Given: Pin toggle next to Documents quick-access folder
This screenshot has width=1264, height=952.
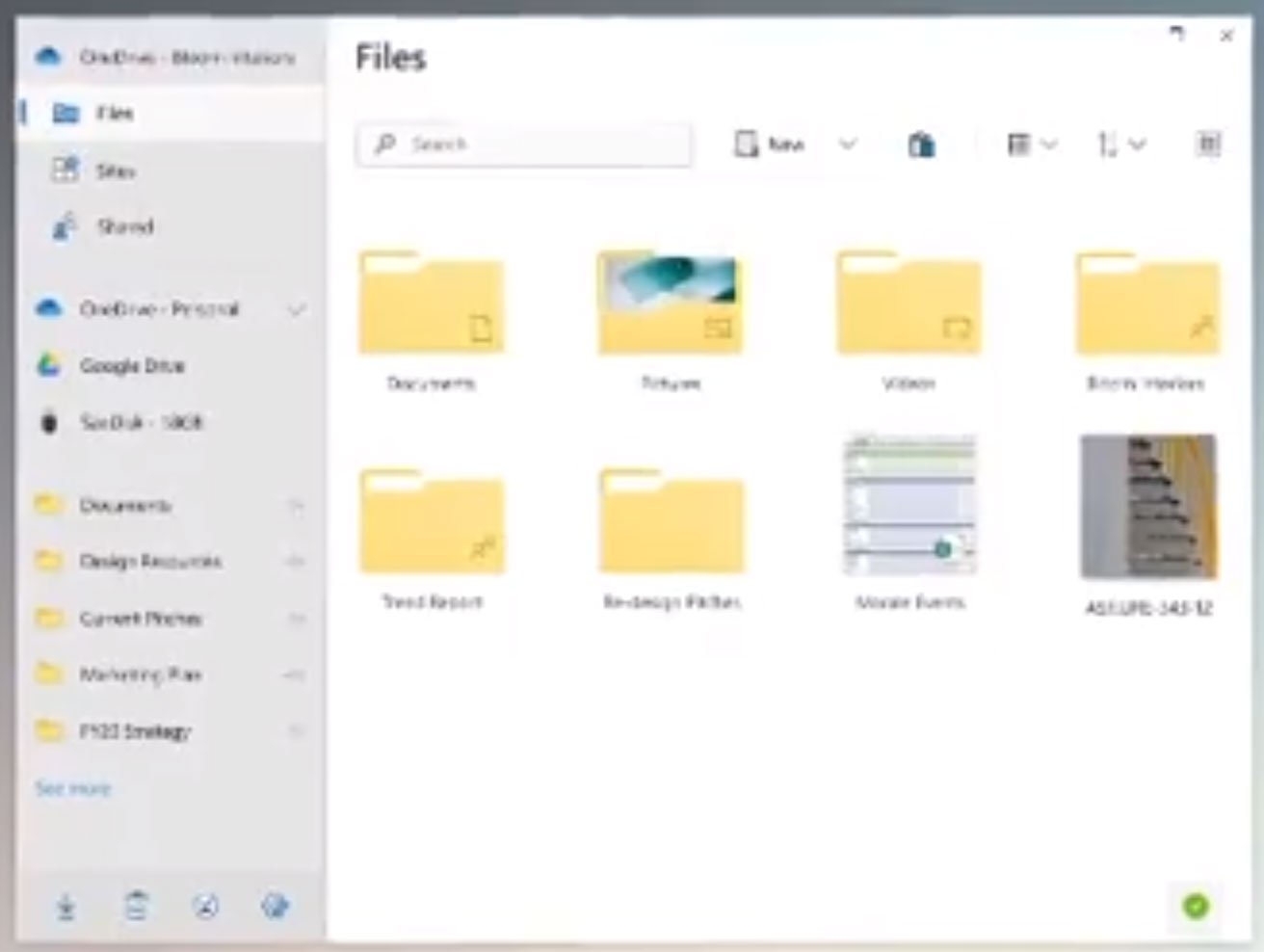Looking at the screenshot, I should [x=296, y=505].
